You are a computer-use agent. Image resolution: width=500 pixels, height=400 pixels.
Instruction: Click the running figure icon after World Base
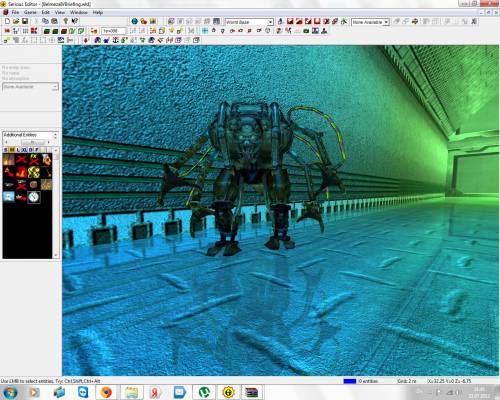click(x=281, y=22)
